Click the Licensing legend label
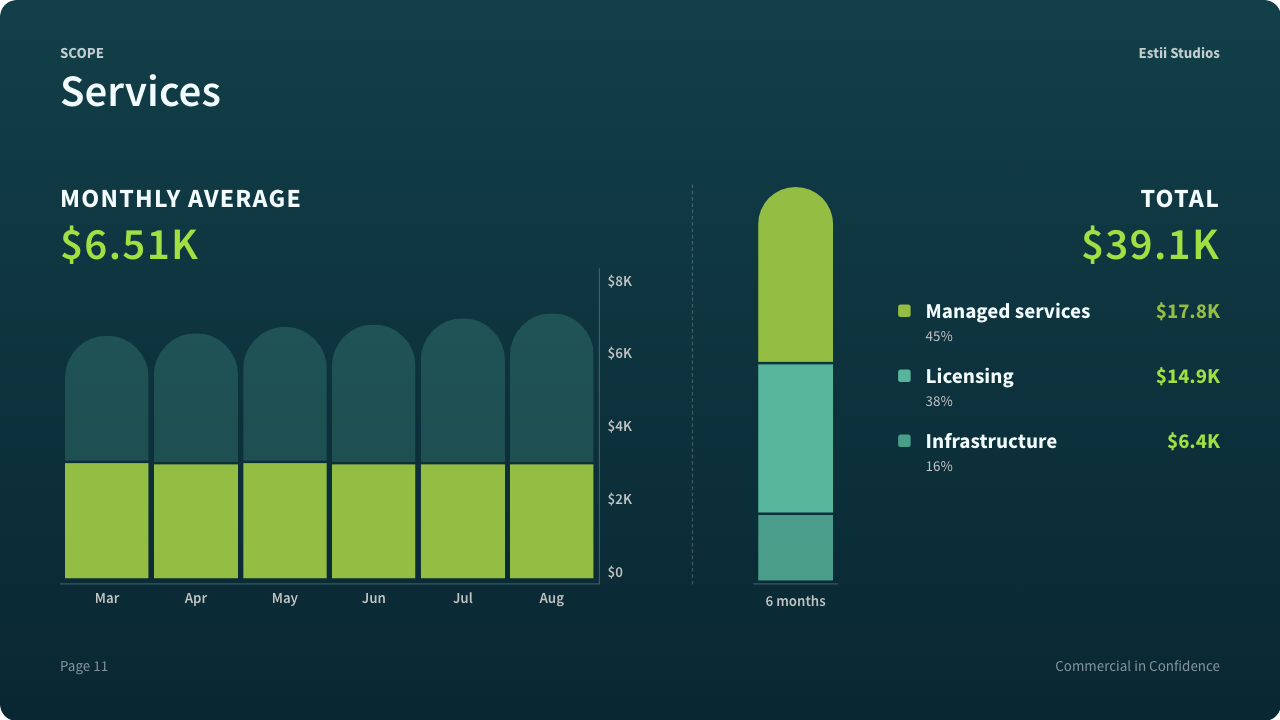Screen dimensions: 1280x720 click(x=970, y=377)
